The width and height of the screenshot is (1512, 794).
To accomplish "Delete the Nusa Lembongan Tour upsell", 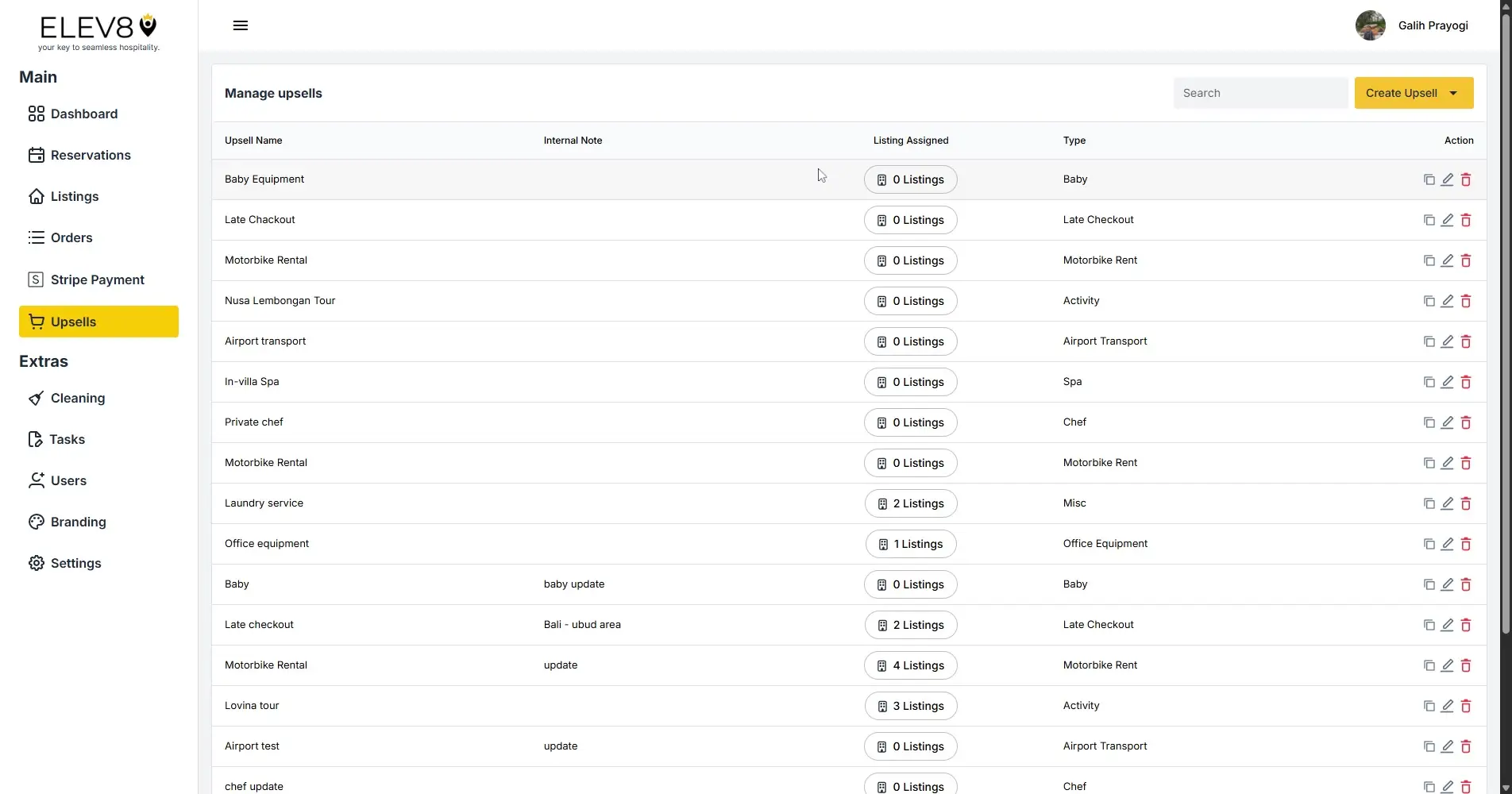I will click(1466, 301).
